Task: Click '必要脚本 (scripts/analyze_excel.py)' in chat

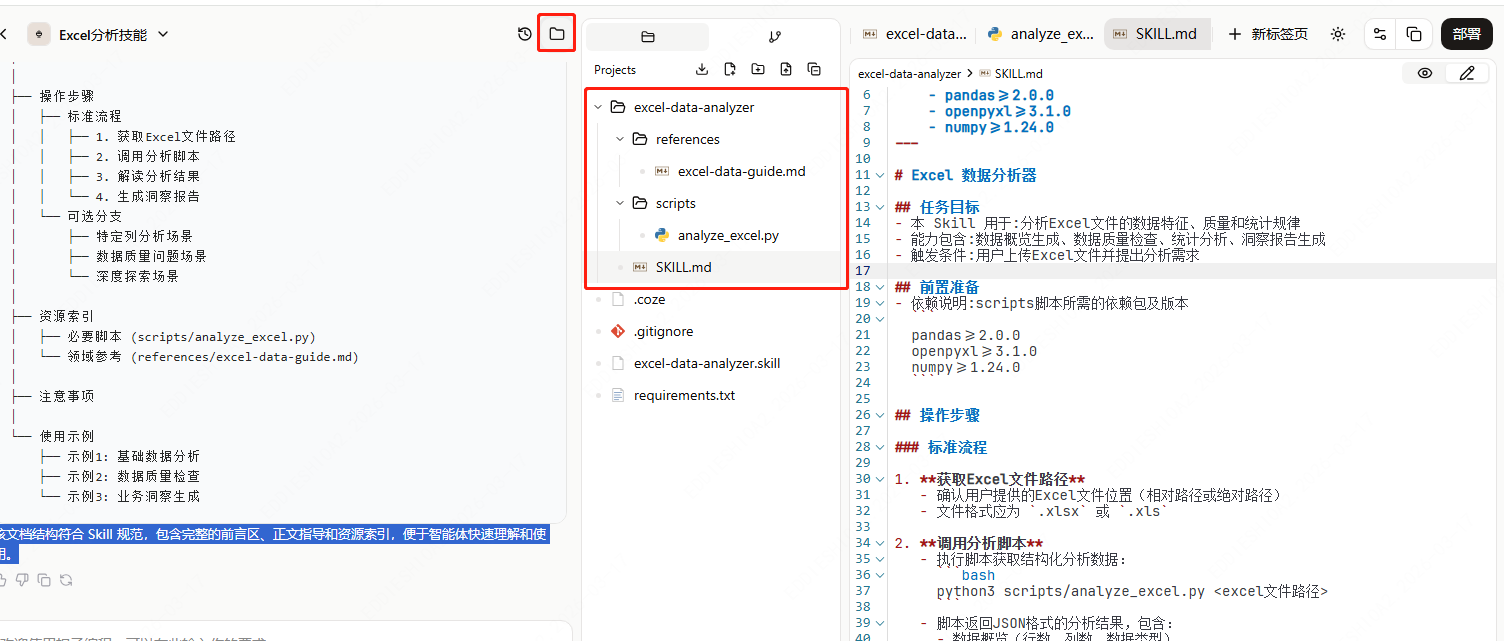Action: [191, 337]
